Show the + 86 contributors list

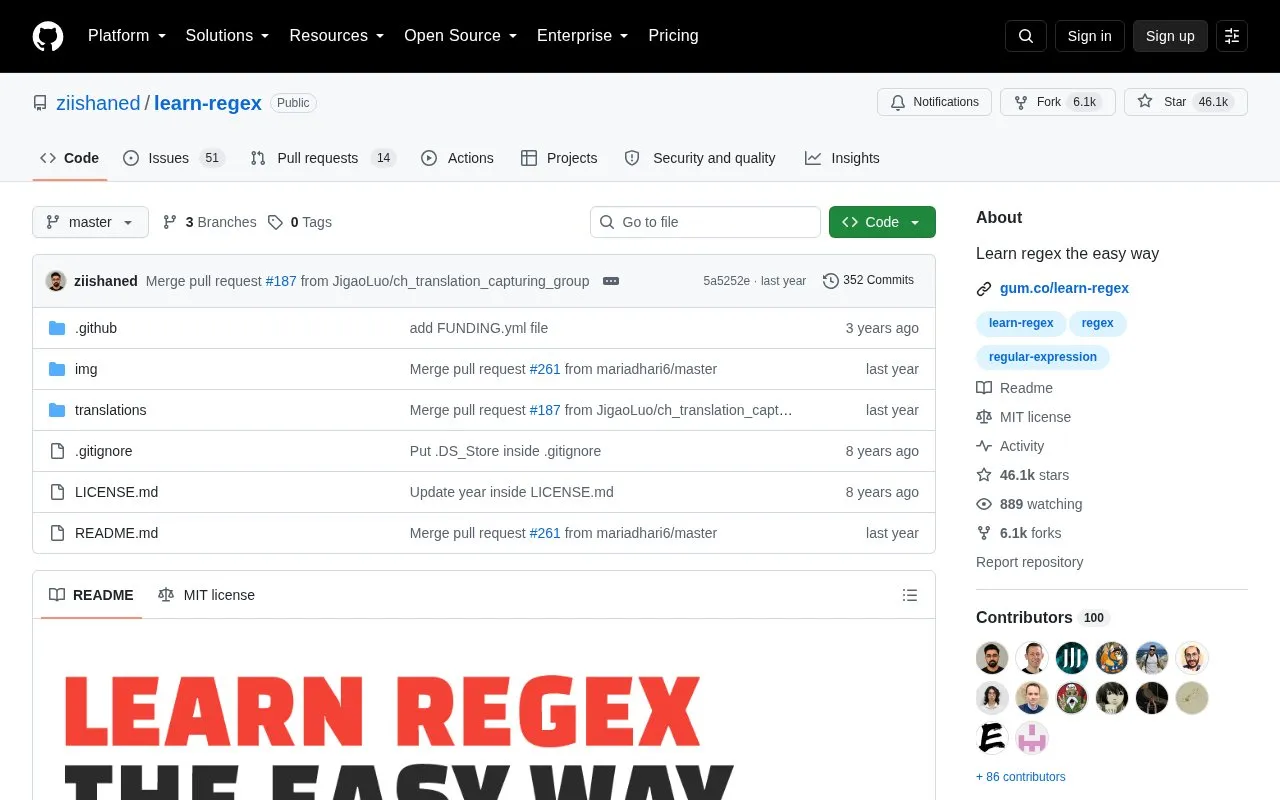coord(1021,777)
